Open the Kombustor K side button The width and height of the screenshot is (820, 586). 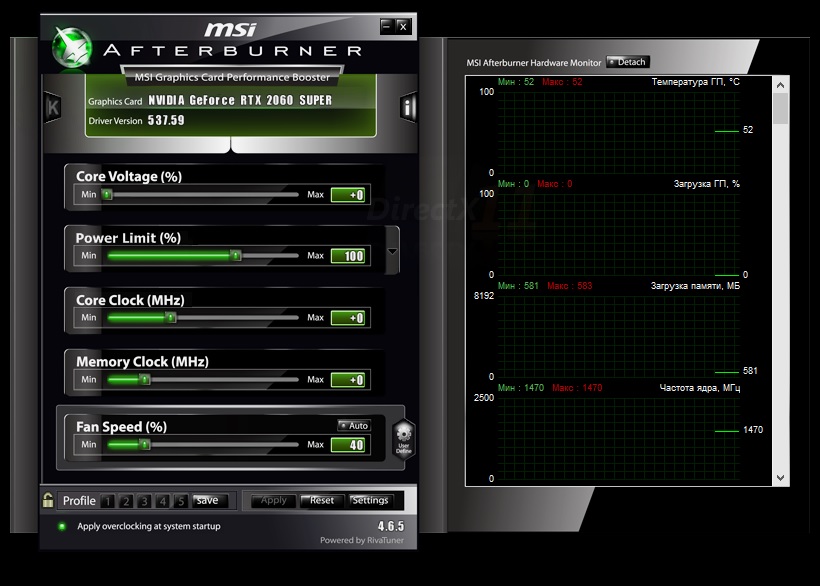click(x=52, y=108)
